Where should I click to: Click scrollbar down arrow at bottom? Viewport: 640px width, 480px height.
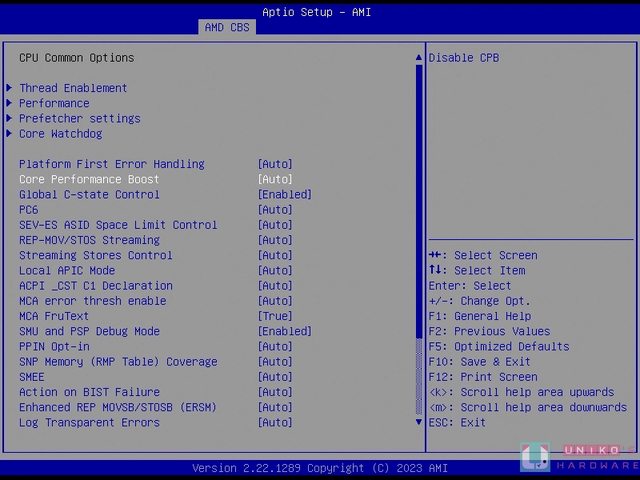coord(419,423)
